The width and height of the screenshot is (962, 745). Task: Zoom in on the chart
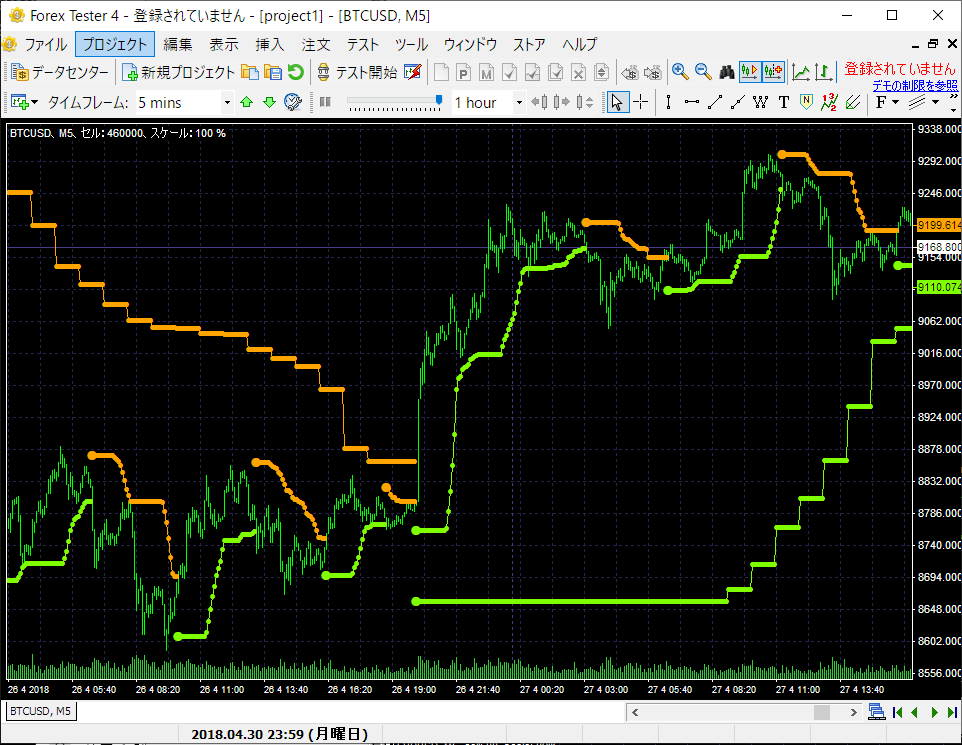pos(680,72)
